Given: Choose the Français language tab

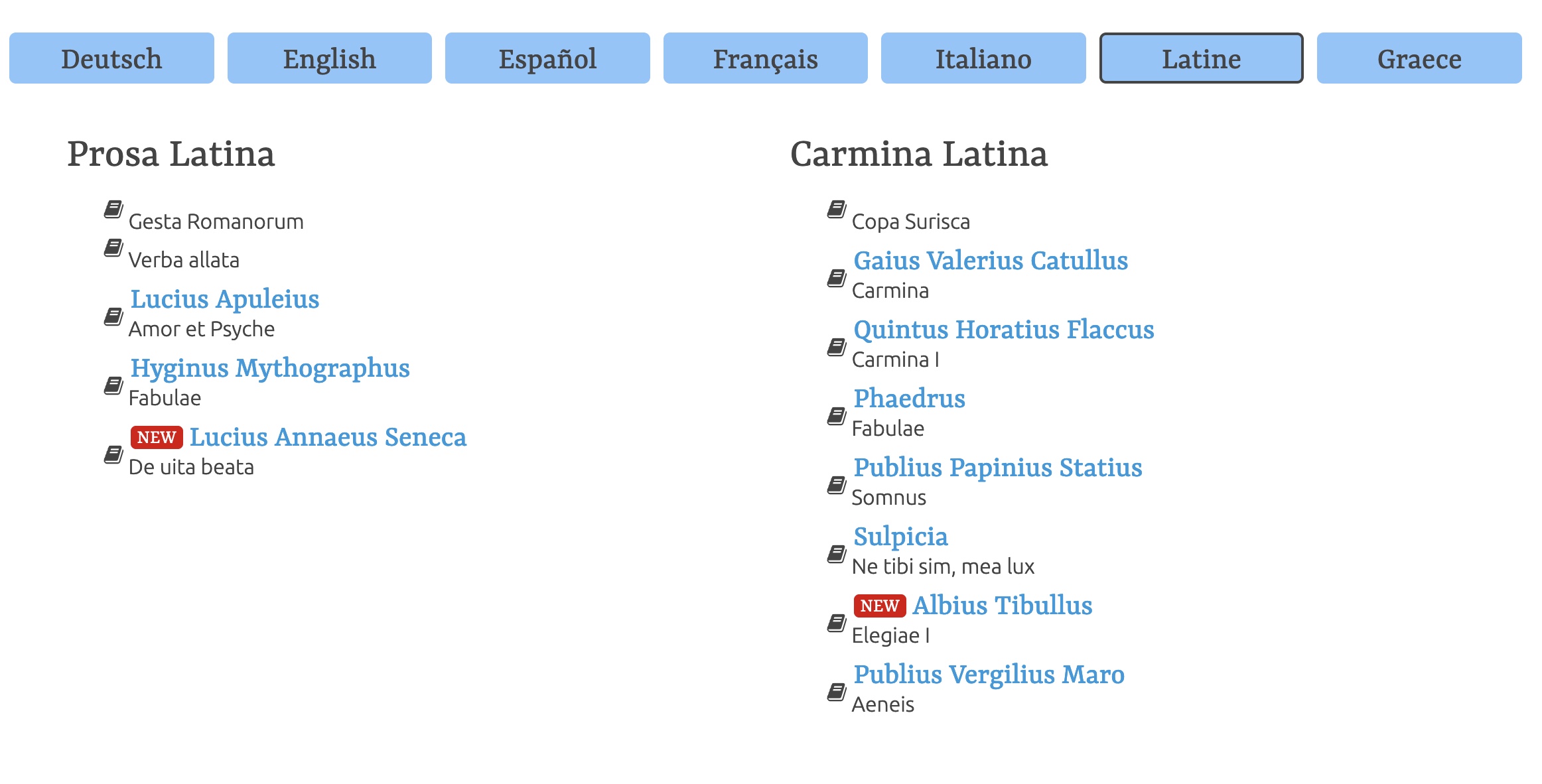Looking at the screenshot, I should point(766,58).
